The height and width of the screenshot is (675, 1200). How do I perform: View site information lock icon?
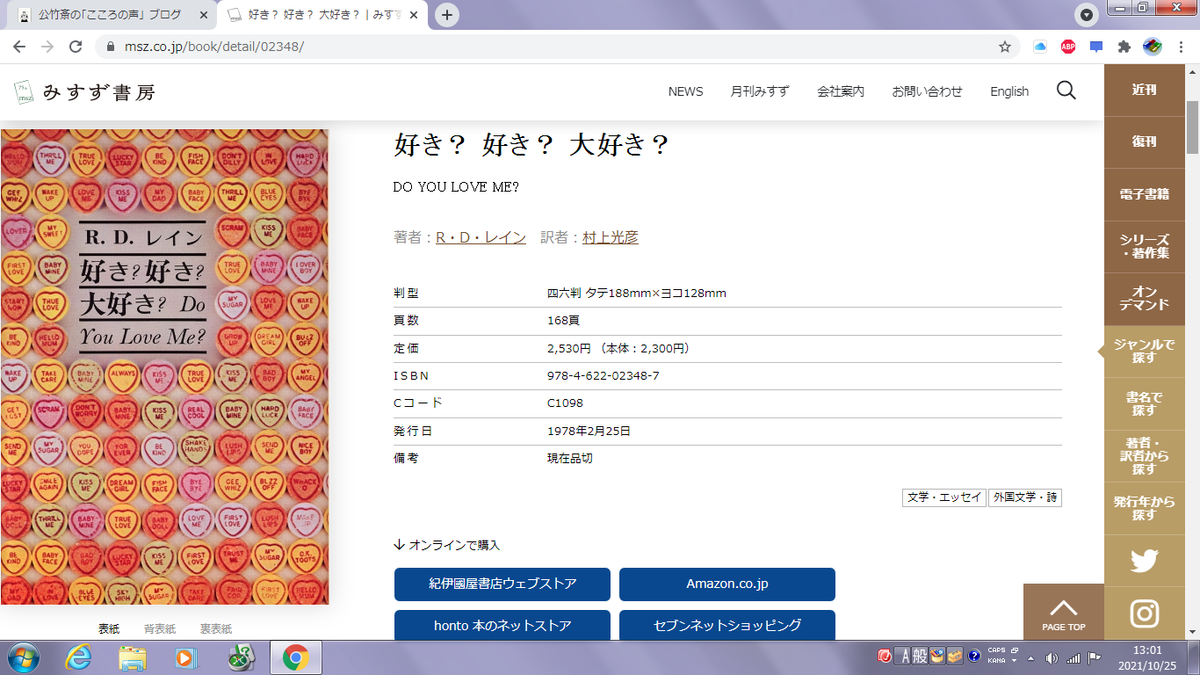[109, 47]
